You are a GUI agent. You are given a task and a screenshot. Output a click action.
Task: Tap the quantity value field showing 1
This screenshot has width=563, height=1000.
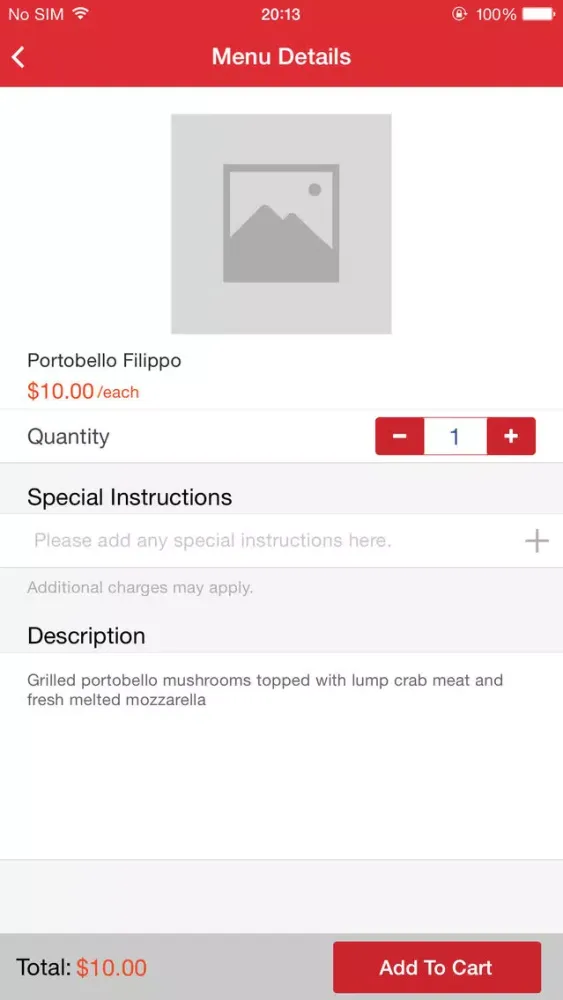[455, 436]
